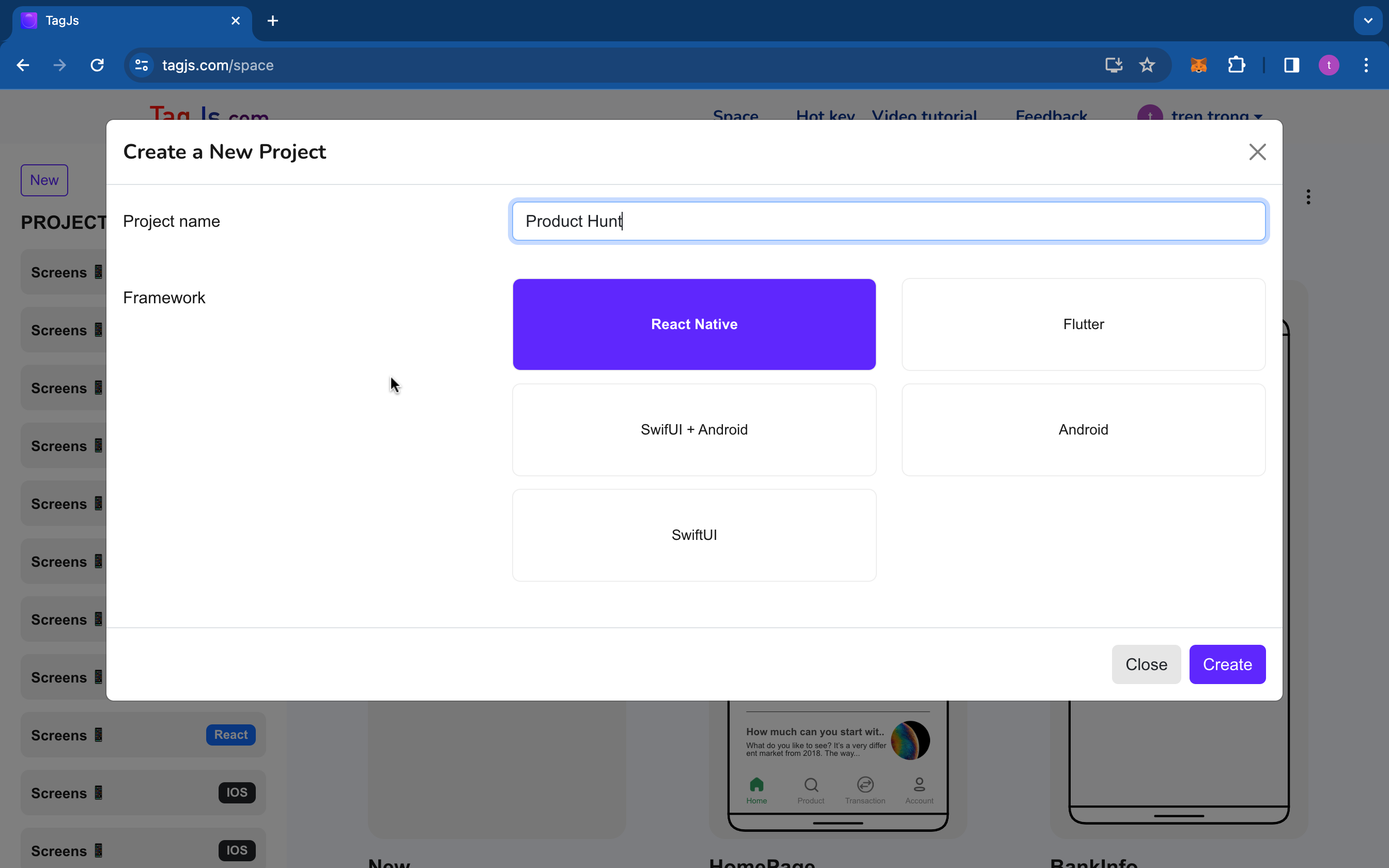
Task: Select the TagJs browser tab
Action: click(132, 21)
